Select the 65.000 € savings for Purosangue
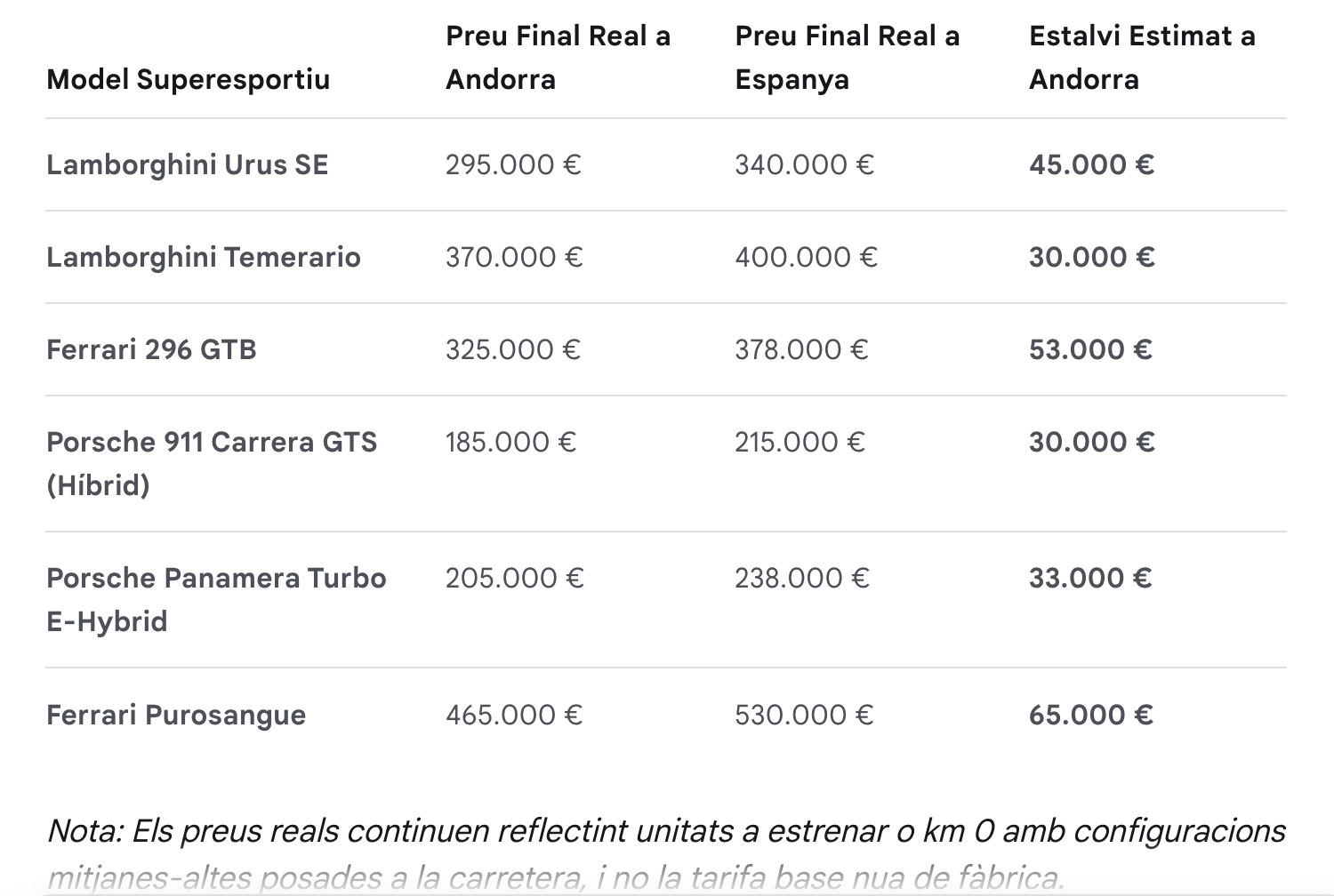 [x=1091, y=715]
